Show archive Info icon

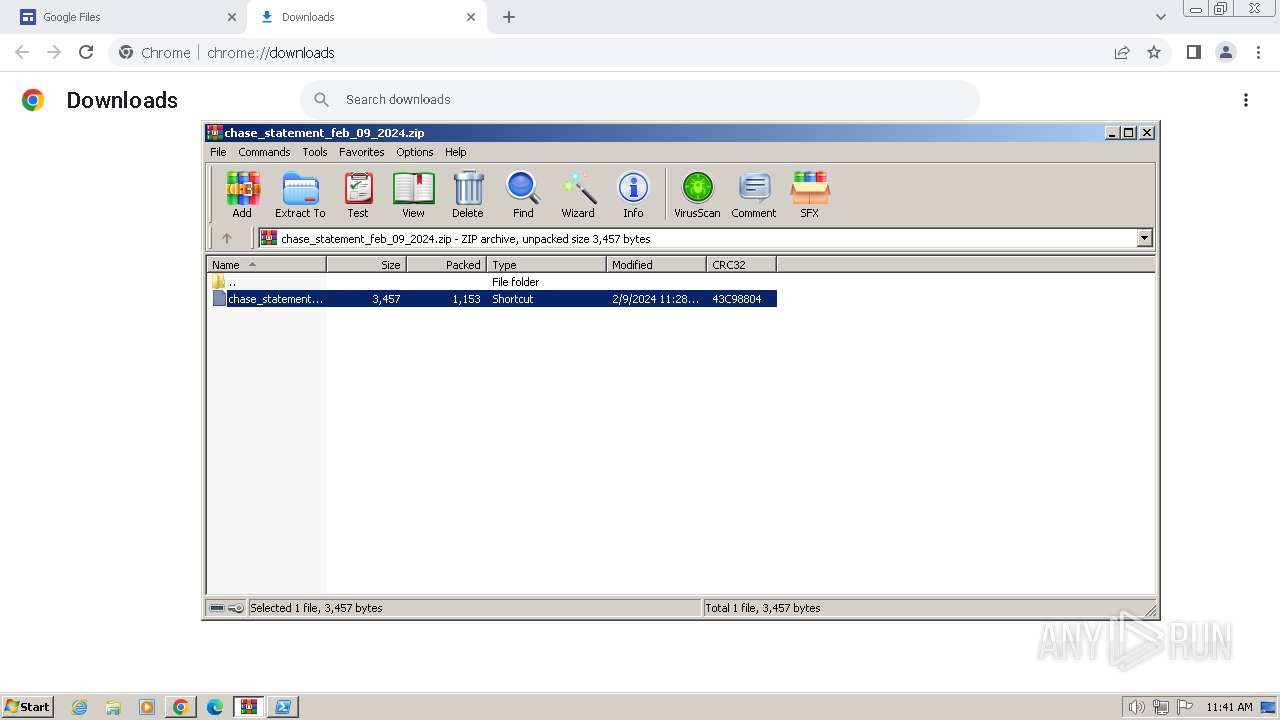(x=633, y=195)
